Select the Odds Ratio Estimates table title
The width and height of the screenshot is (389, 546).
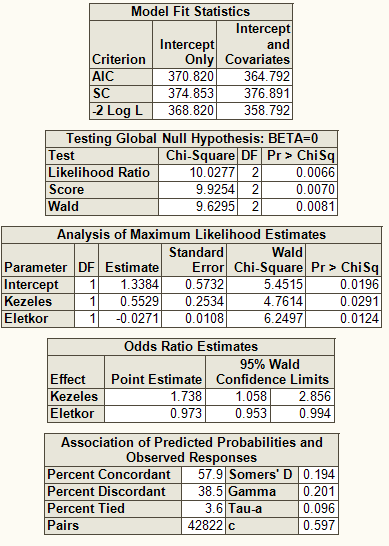tap(191, 346)
